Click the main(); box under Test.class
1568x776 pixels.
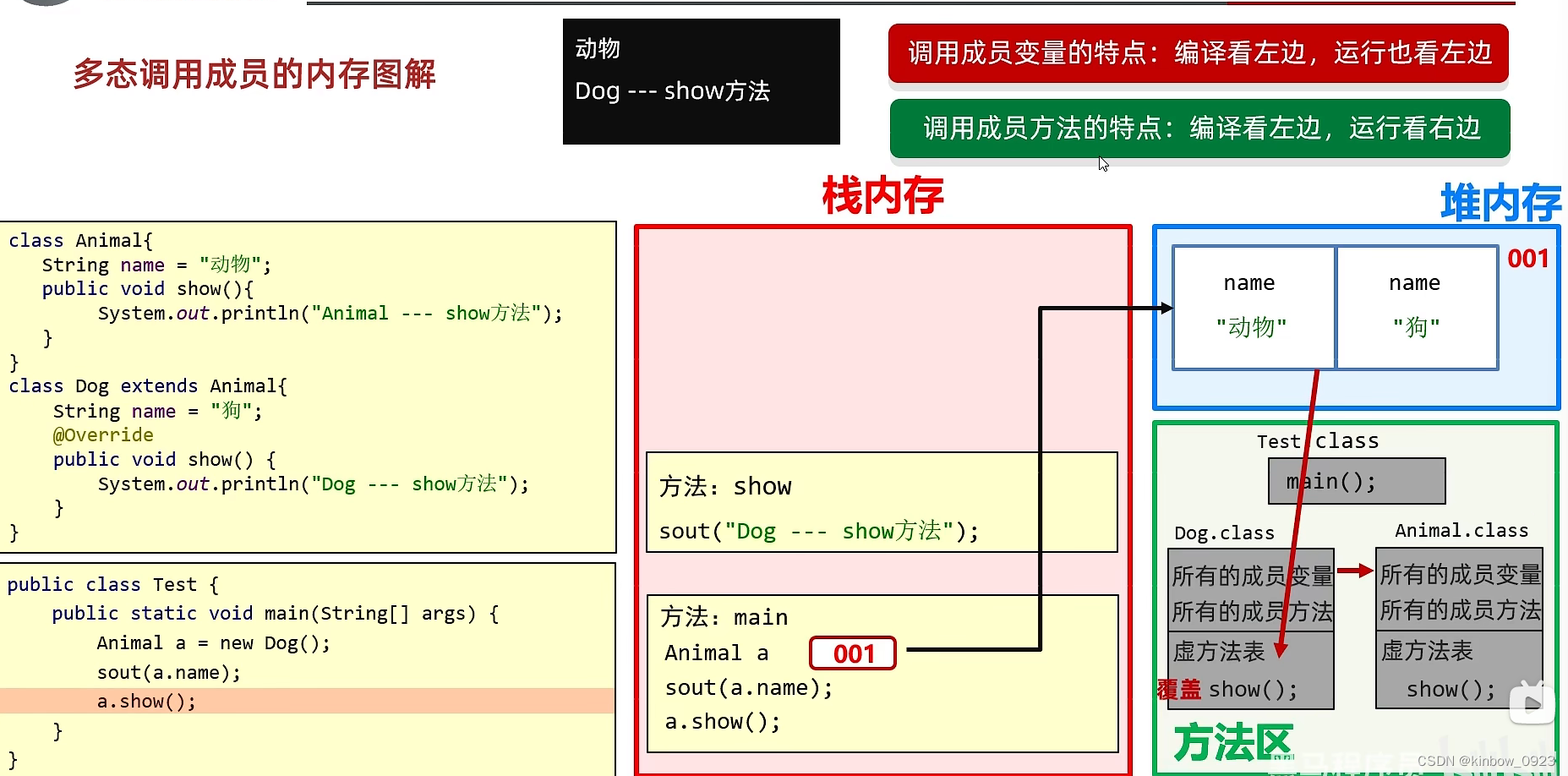1357,482
